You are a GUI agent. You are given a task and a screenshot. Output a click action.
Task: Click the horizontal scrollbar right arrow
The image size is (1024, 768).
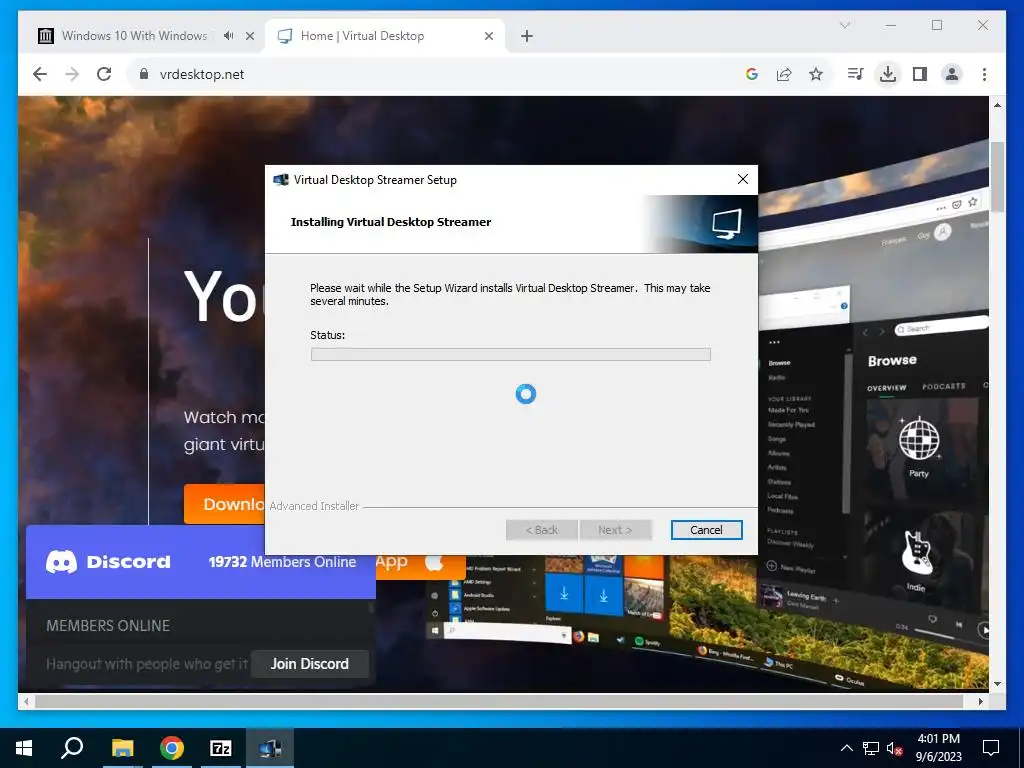point(980,701)
